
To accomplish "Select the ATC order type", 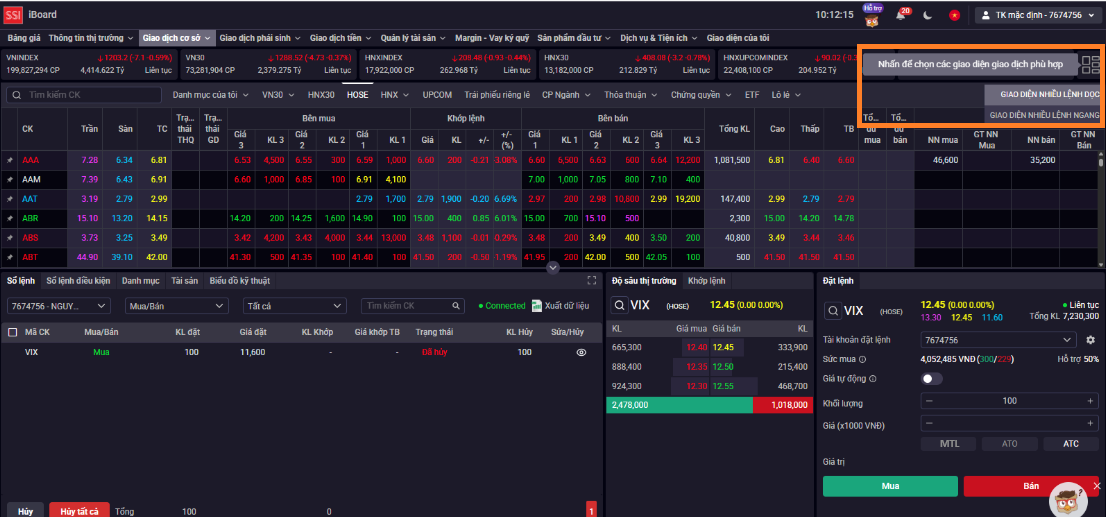I will coord(1071,444).
